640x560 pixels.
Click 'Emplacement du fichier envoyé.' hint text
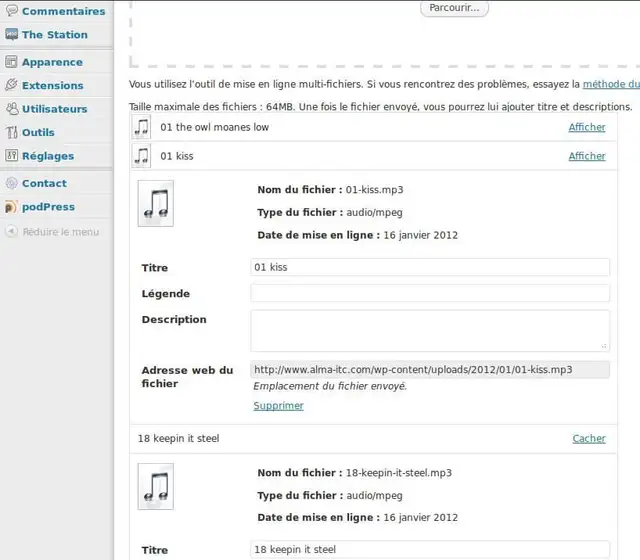click(330, 386)
